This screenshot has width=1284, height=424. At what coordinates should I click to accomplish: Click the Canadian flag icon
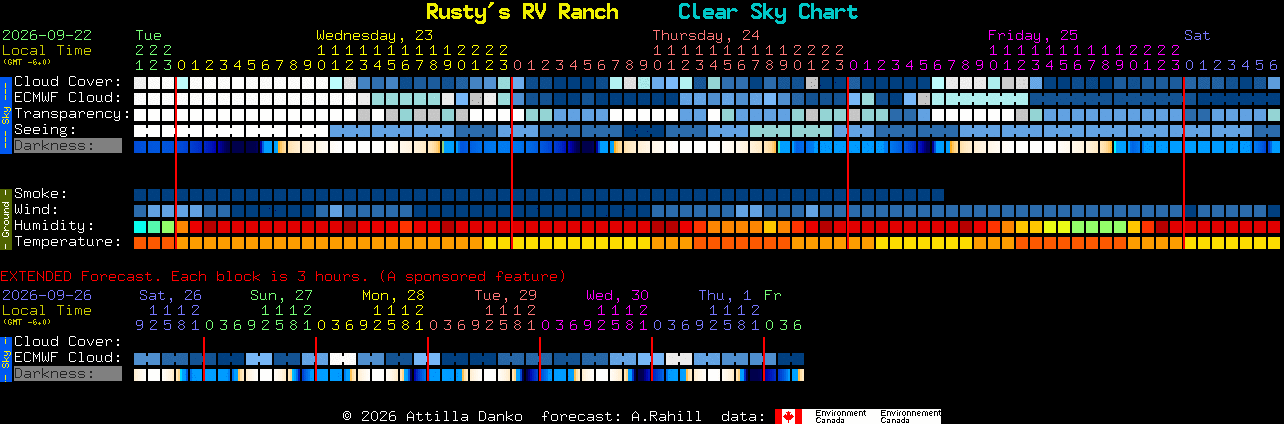tap(788, 416)
